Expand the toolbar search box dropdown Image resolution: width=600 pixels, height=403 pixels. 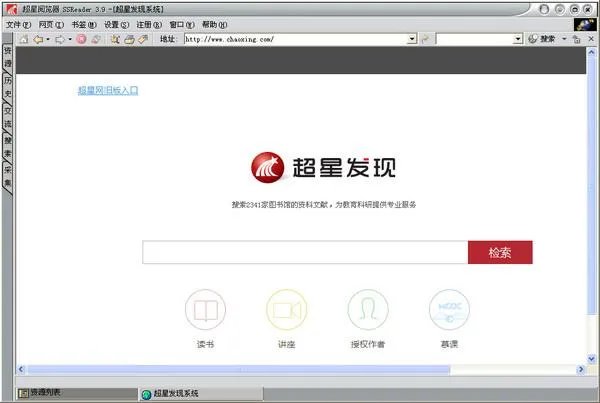(518, 39)
